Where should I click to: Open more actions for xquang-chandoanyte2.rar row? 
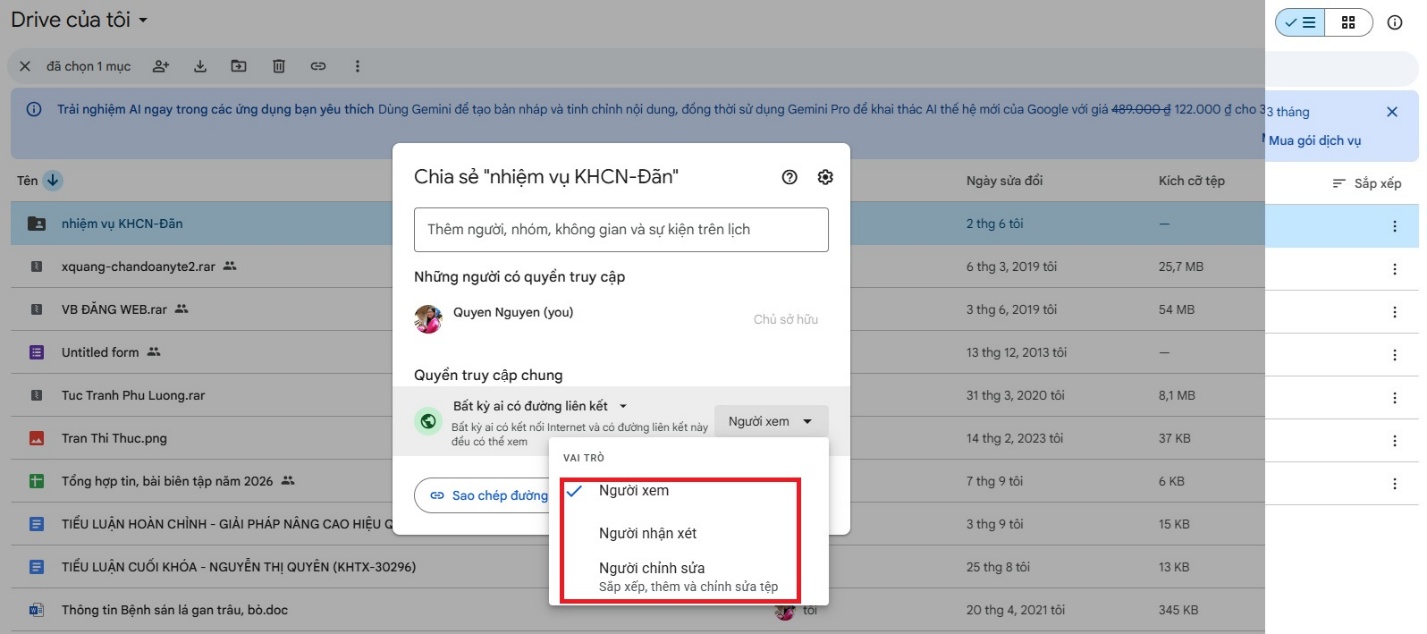pos(1395,269)
